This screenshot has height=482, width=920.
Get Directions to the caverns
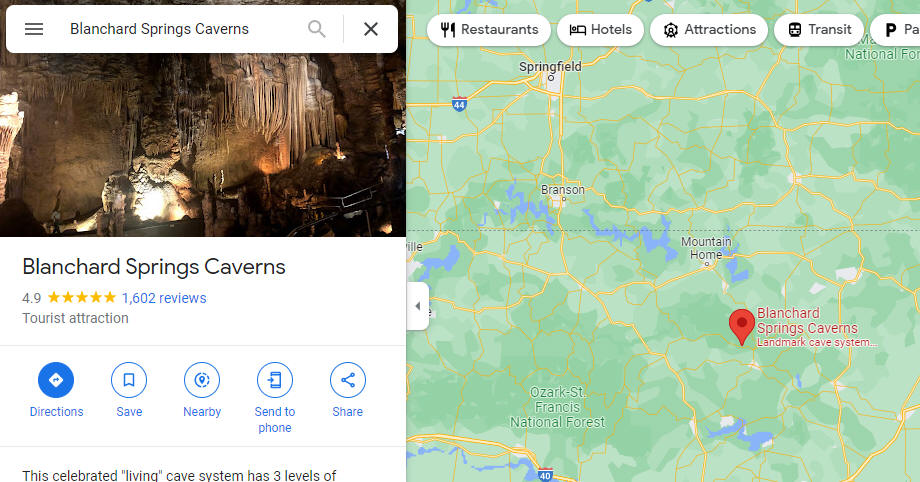pyautogui.click(x=56, y=390)
